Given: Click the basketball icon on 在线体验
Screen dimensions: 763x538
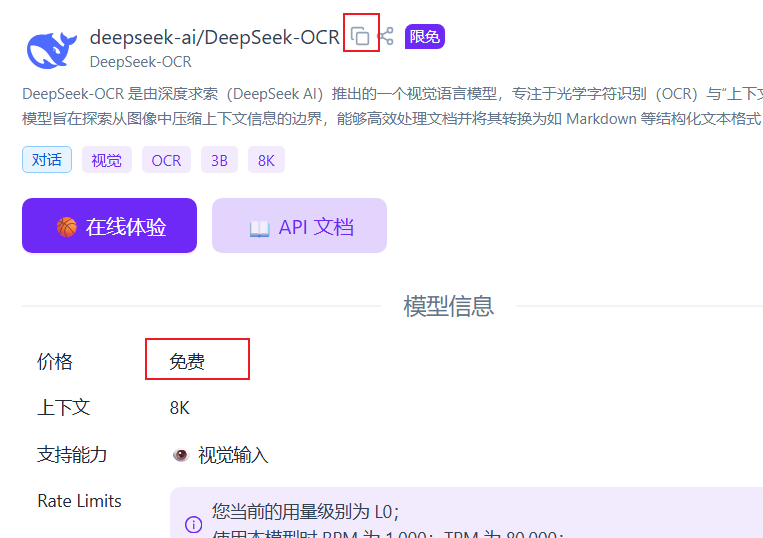Looking at the screenshot, I should [x=67, y=227].
